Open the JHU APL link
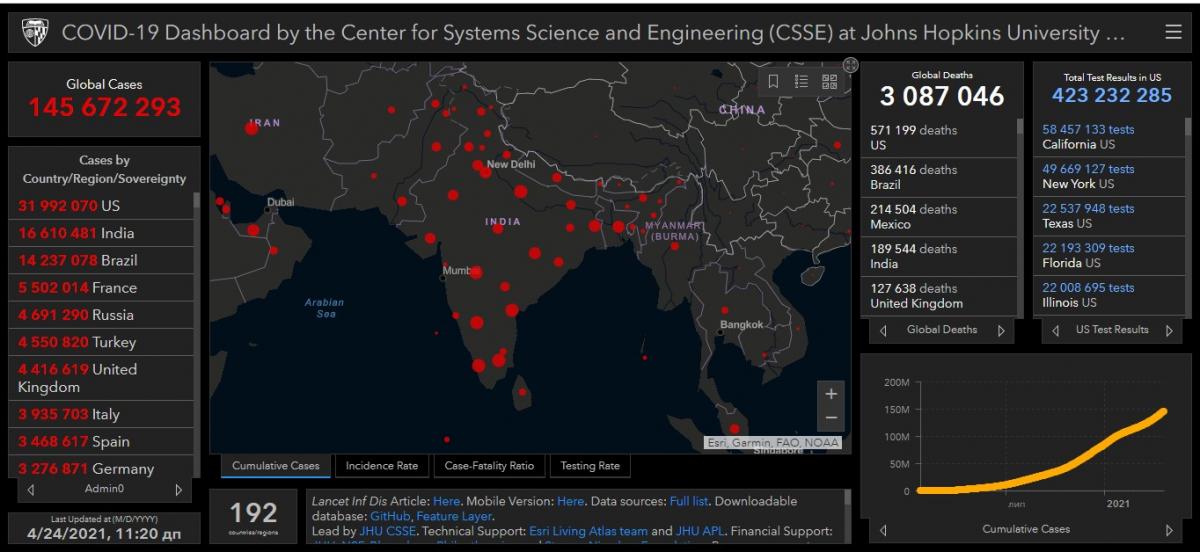 [x=699, y=531]
